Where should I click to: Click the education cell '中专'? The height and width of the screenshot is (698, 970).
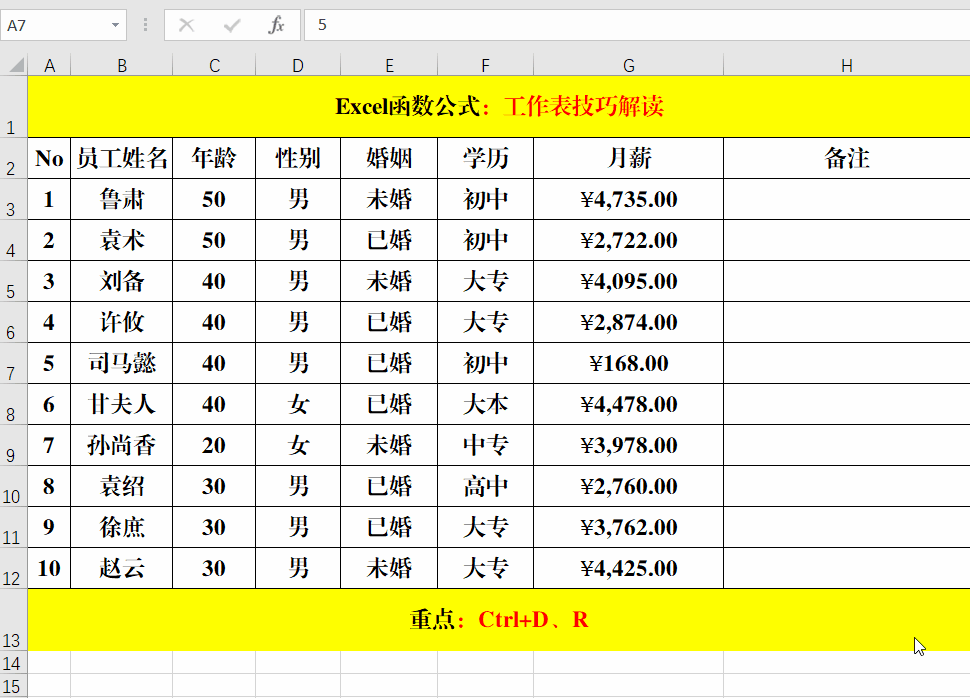[x=486, y=445]
